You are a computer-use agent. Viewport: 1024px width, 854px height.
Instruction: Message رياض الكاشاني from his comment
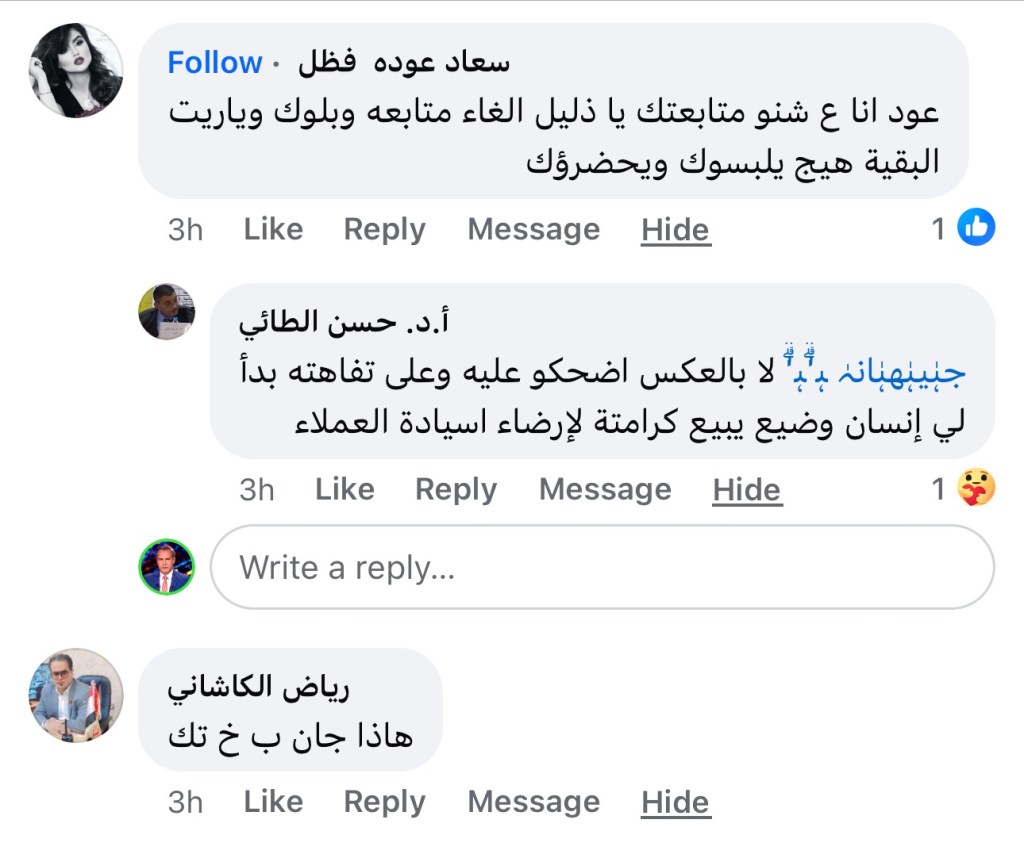(x=533, y=801)
